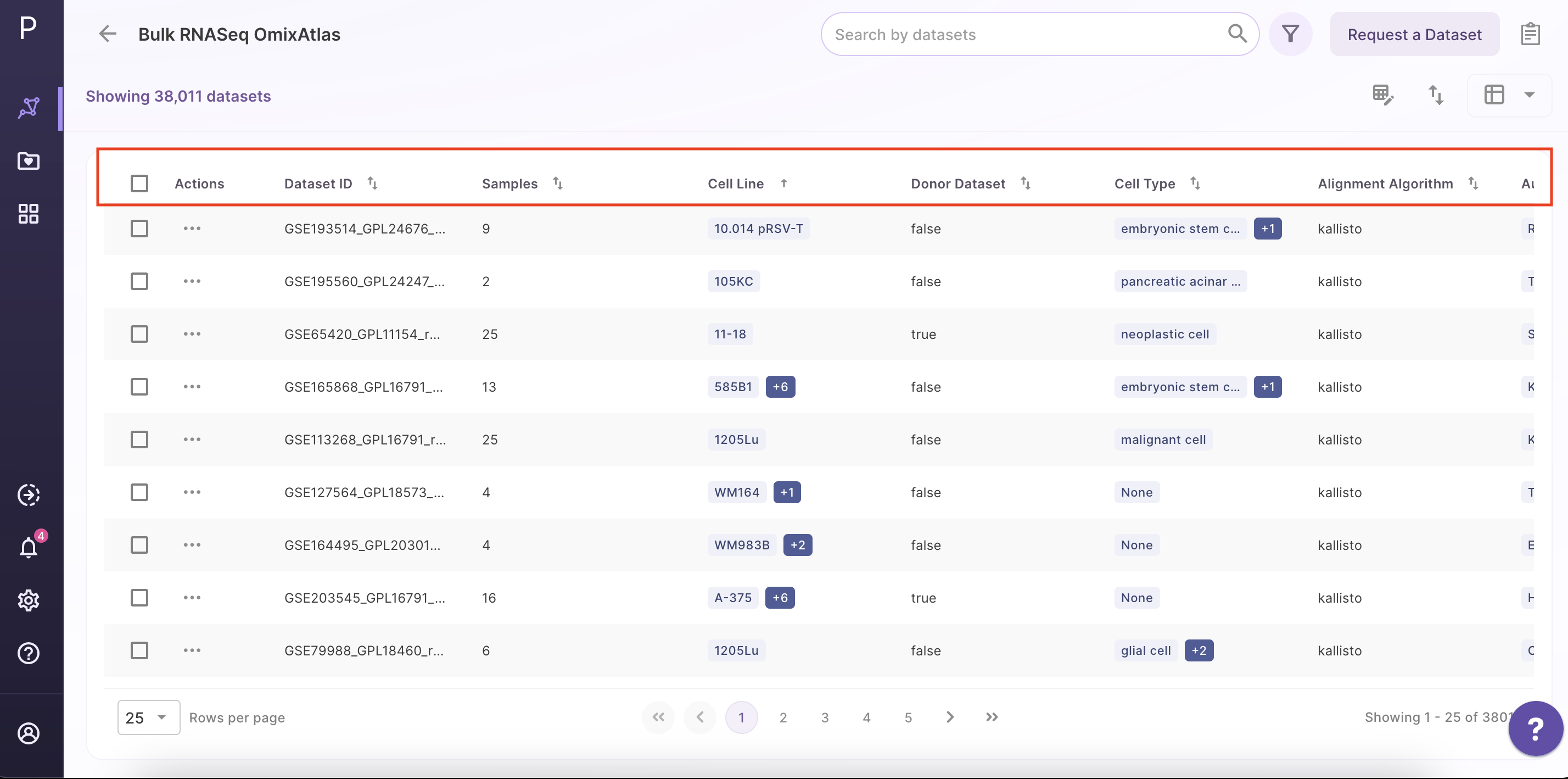Tick the checkbox for GSE203545_GPL16791 row

click(x=139, y=598)
